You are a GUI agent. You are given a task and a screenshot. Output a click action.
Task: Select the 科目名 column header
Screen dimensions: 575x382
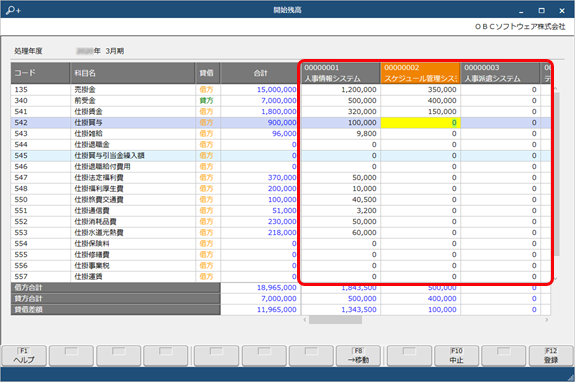(132, 73)
